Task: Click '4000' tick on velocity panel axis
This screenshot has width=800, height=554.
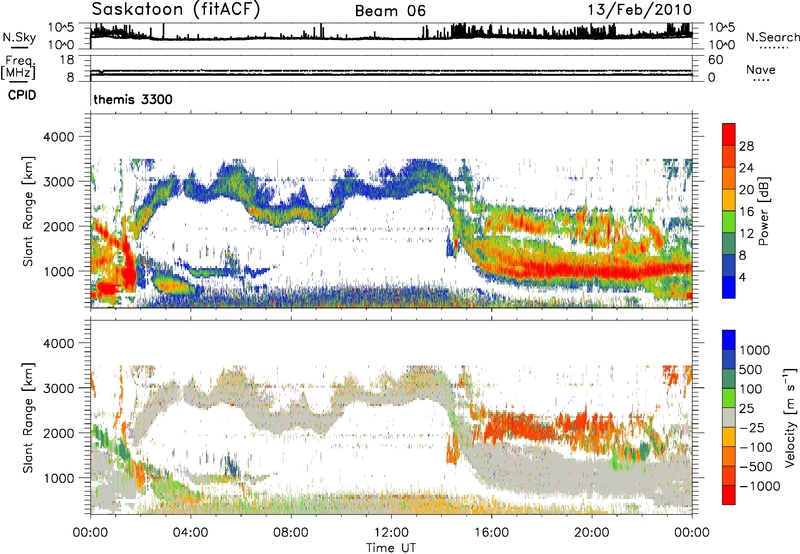Action: click(x=58, y=343)
